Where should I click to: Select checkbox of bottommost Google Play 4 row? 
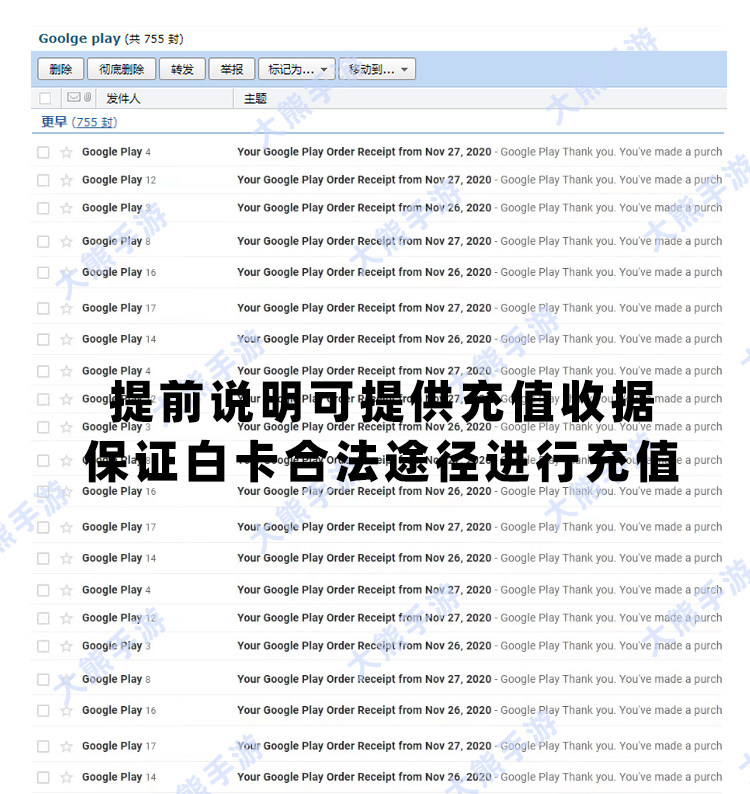tap(44, 590)
